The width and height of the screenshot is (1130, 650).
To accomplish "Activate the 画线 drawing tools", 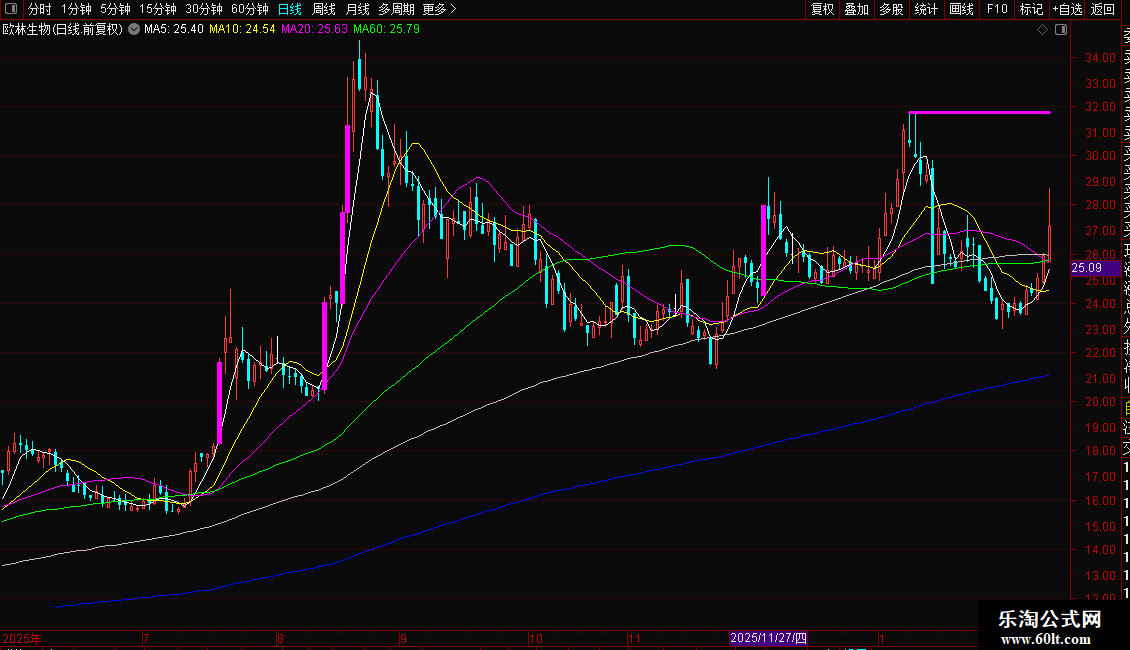I will pos(961,9).
